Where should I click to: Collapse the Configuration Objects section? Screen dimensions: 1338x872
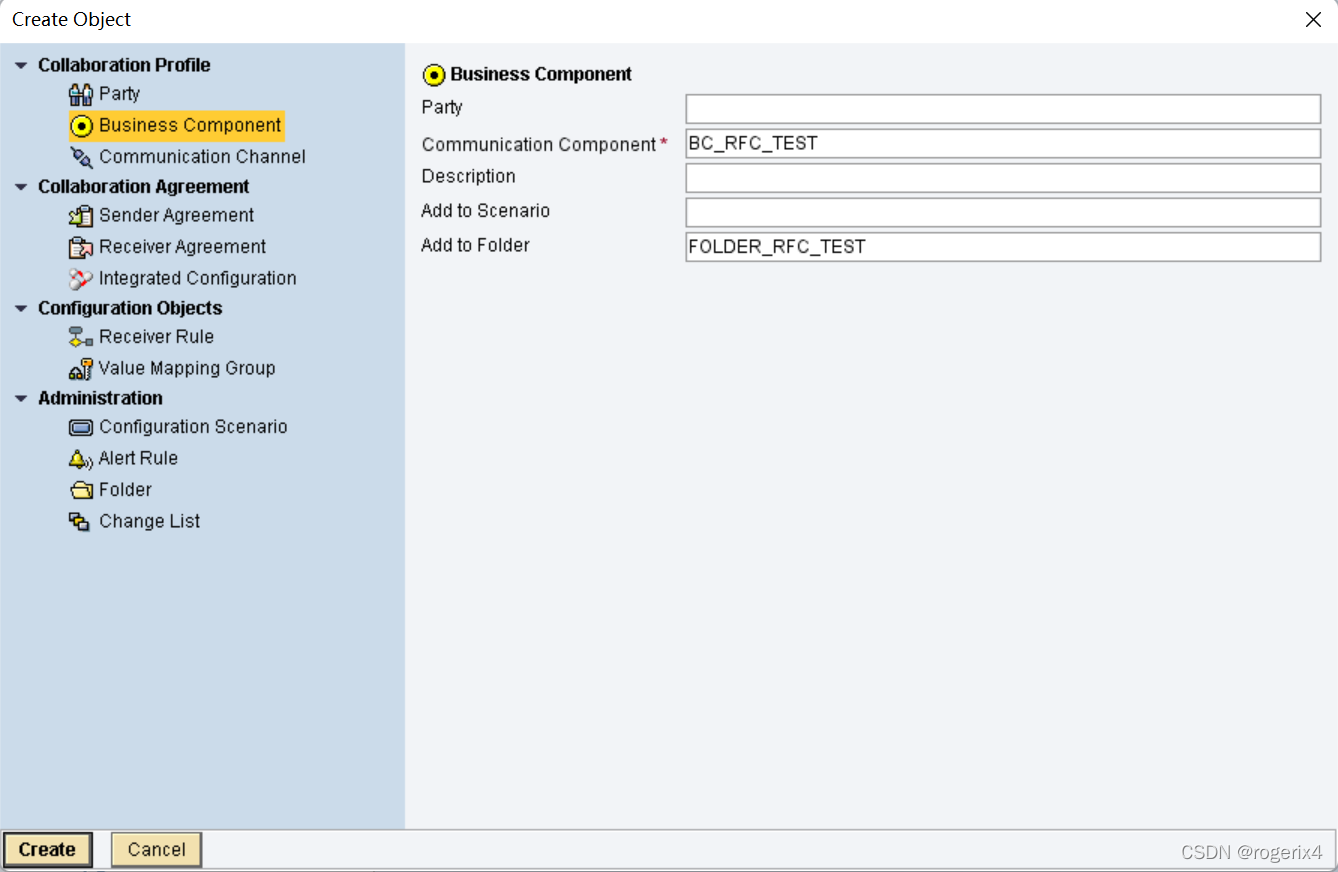pyautogui.click(x=21, y=308)
